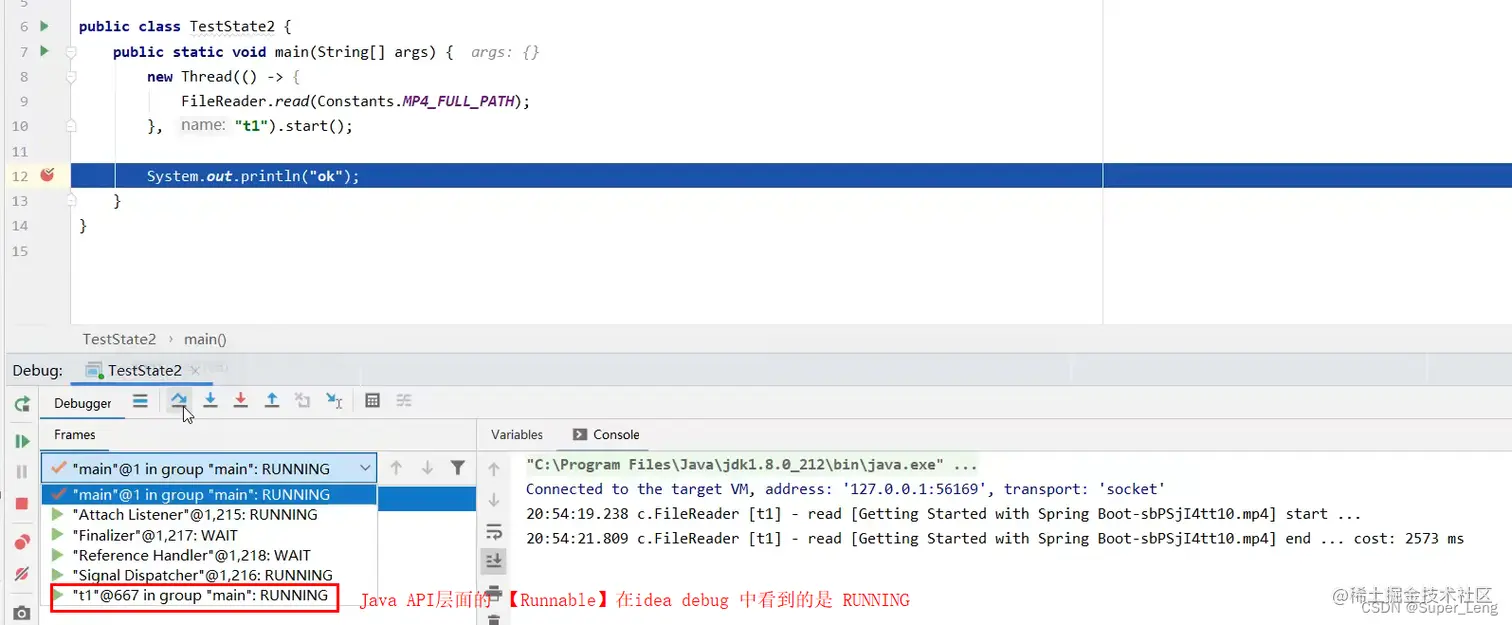1512x625 pixels.
Task: Open Evaluate Expression calculator
Action: click(372, 401)
